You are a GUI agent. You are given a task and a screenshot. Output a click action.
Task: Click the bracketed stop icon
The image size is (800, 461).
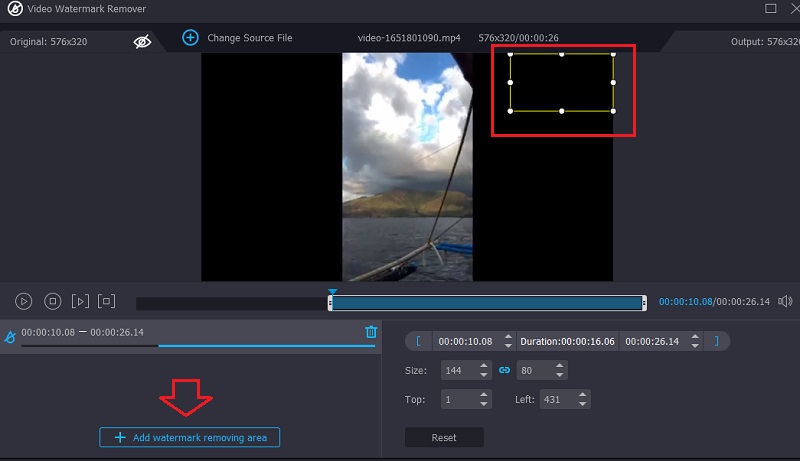(x=107, y=301)
